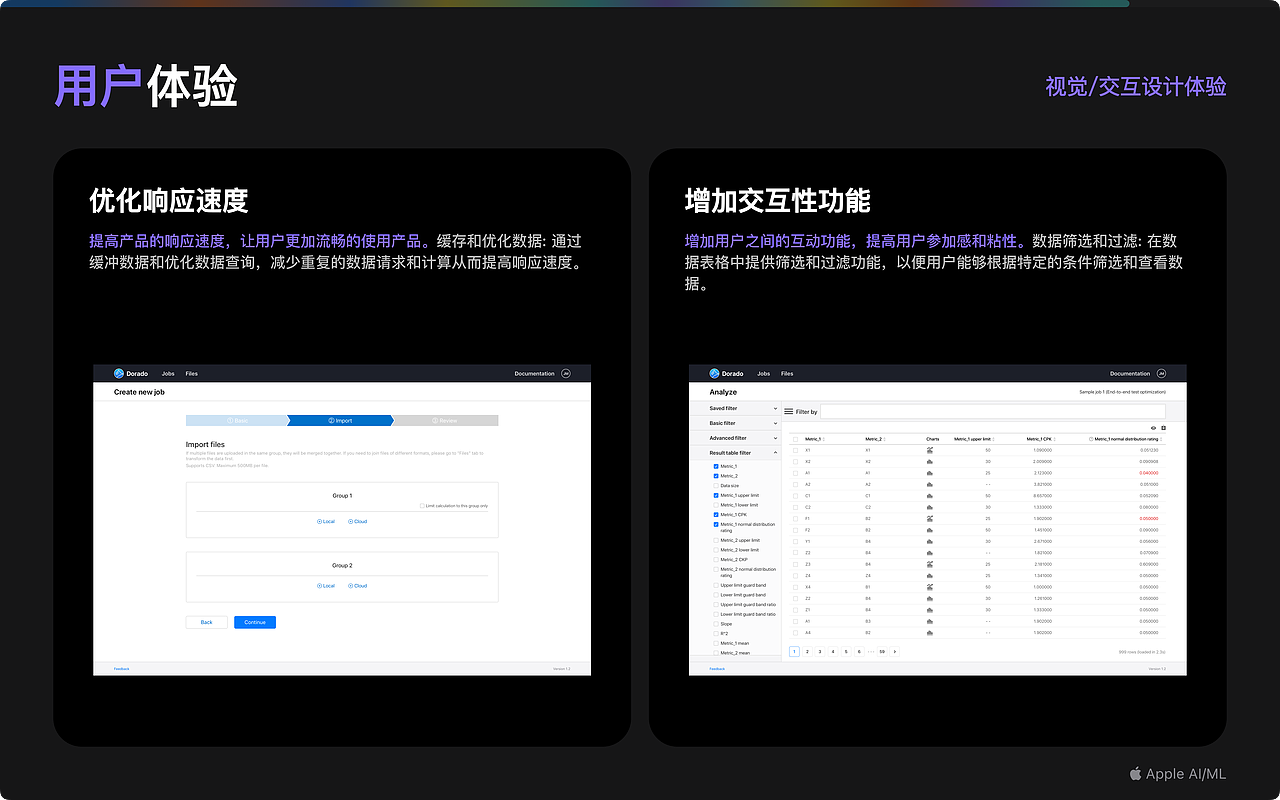The width and height of the screenshot is (1280, 800).
Task: Expand the Advanced filter section
Action: coord(735,438)
